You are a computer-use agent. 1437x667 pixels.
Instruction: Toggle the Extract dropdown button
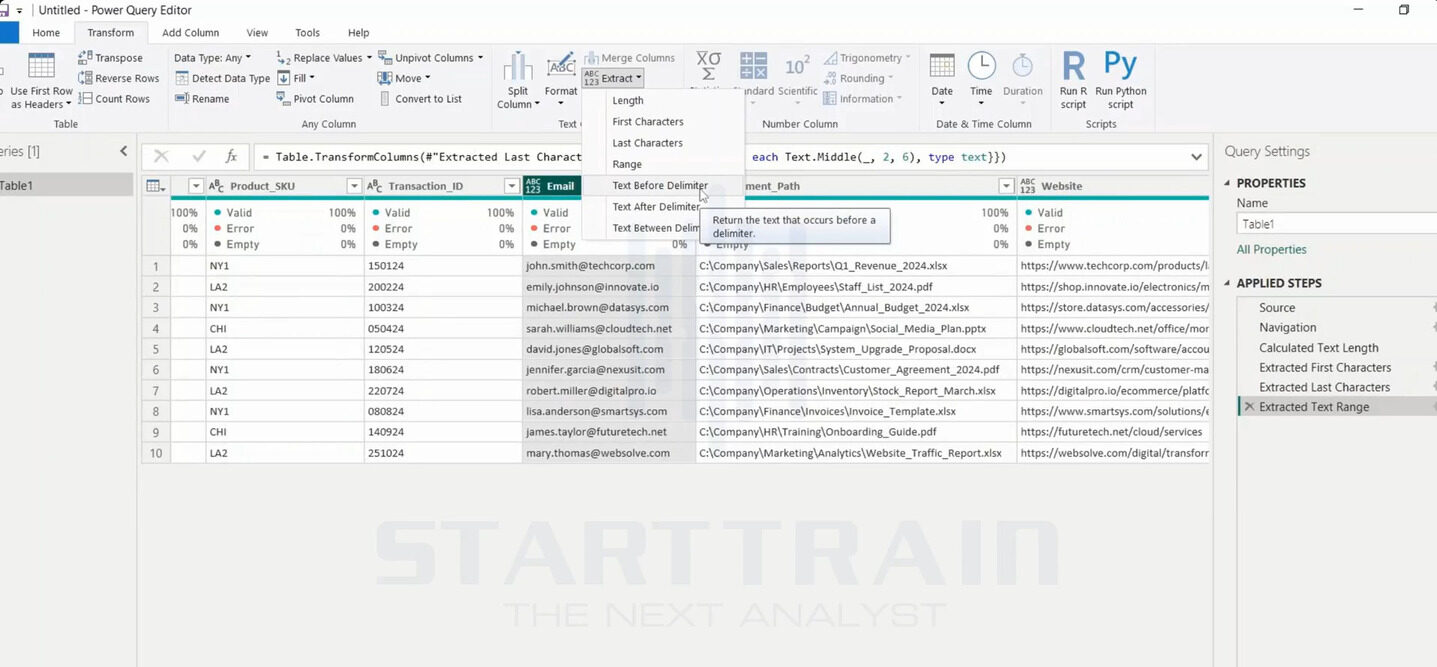613,78
